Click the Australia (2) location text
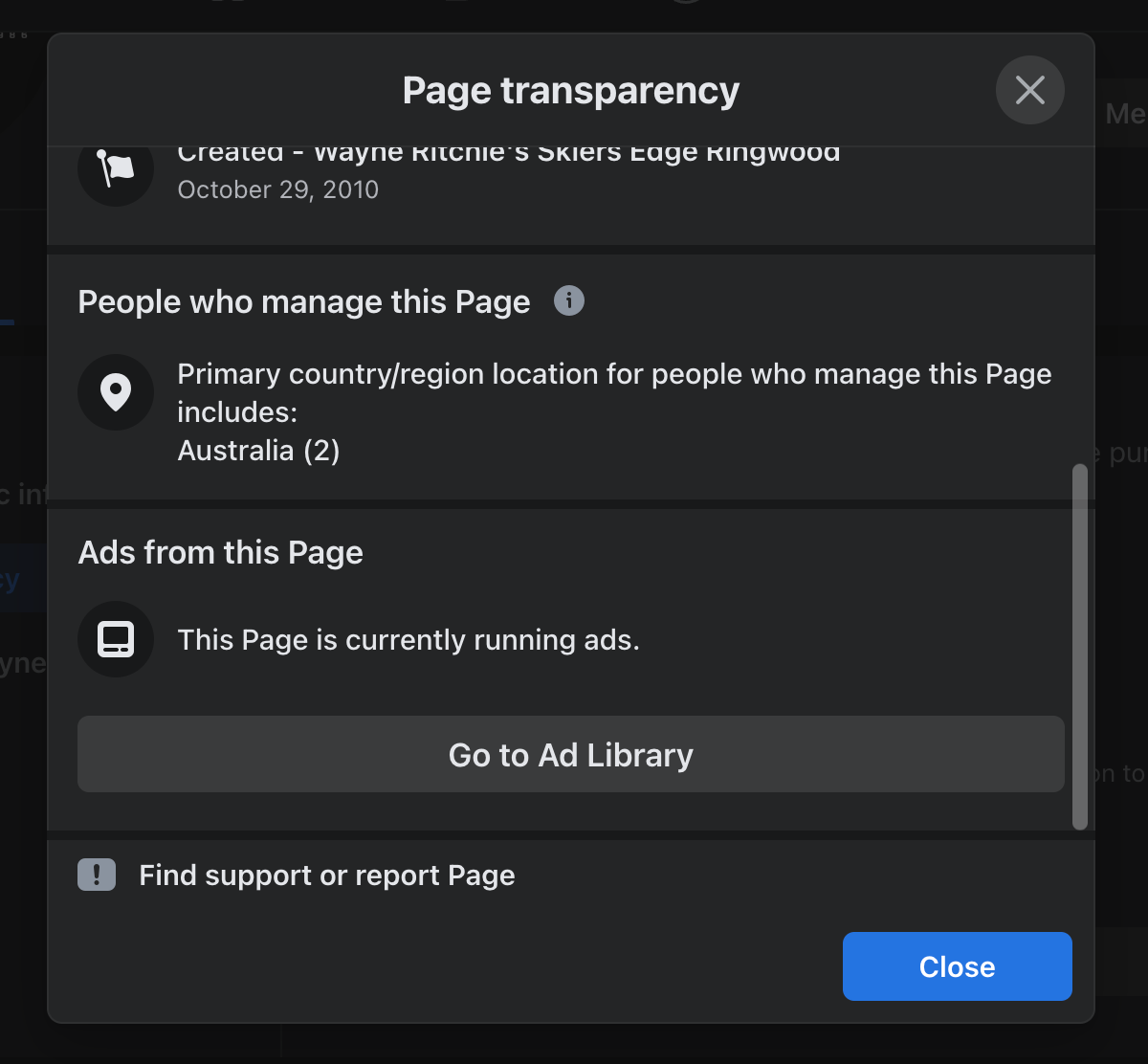The width and height of the screenshot is (1148, 1064). click(x=259, y=451)
